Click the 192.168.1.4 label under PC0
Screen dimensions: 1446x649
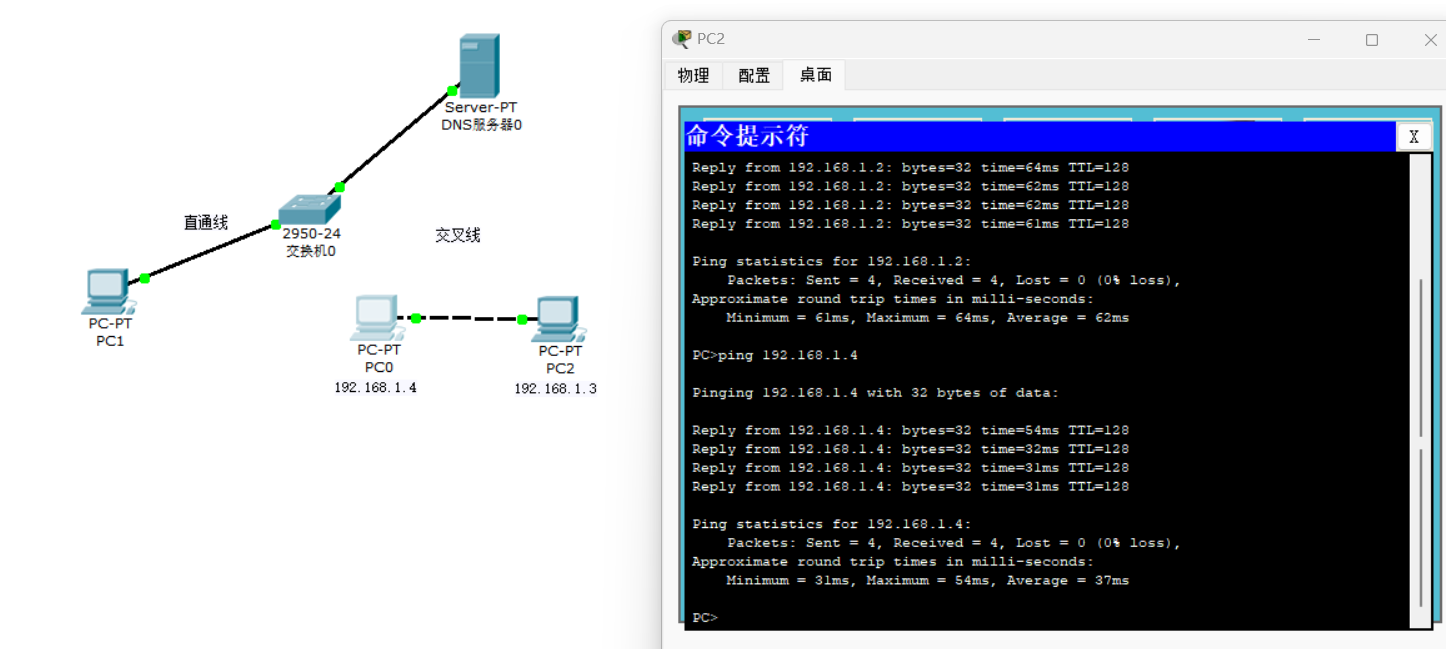point(375,388)
